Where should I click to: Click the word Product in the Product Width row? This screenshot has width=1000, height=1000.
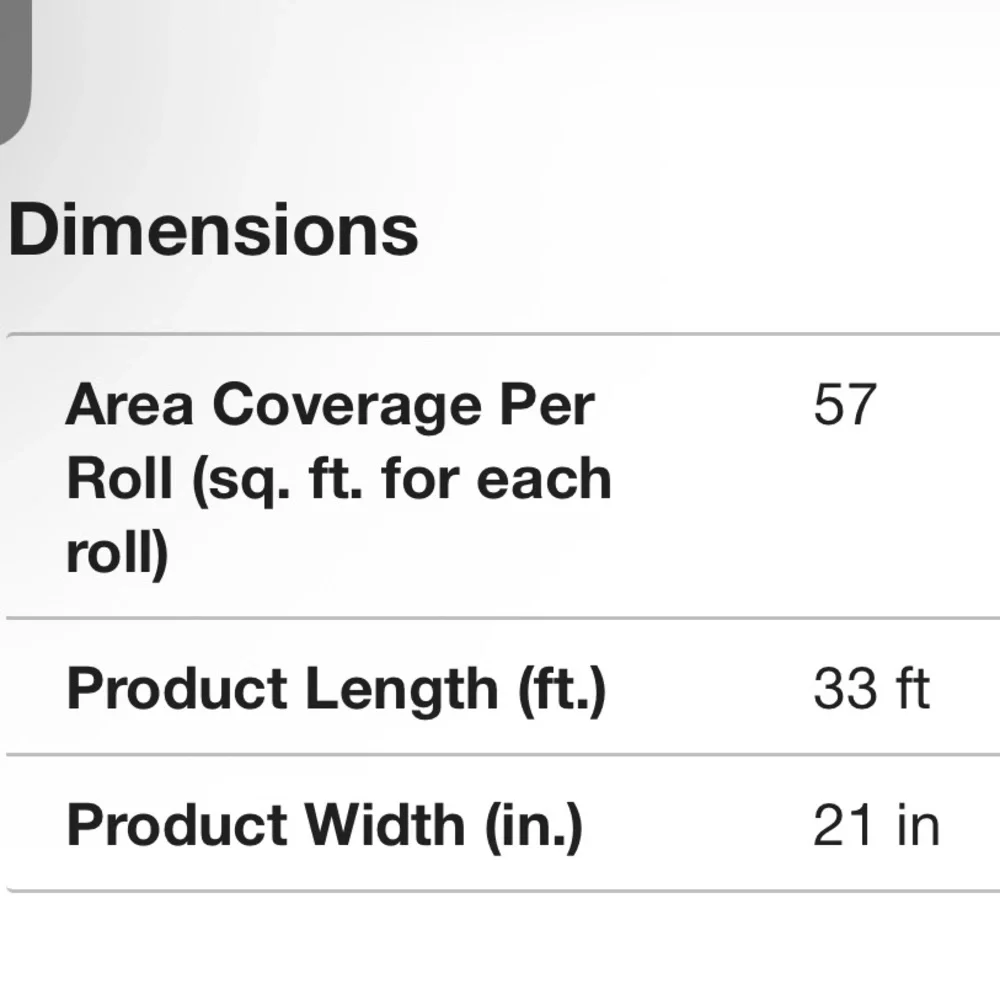[177, 825]
